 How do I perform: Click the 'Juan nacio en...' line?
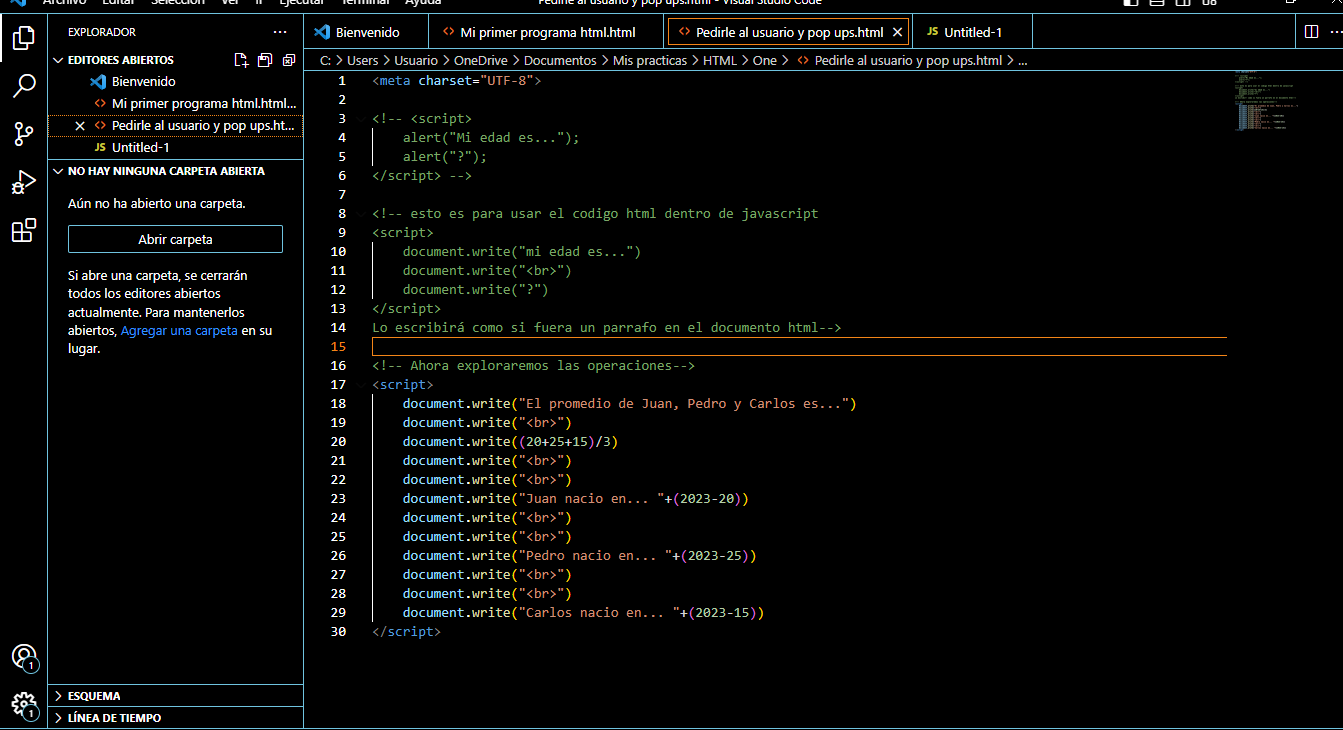pos(576,499)
